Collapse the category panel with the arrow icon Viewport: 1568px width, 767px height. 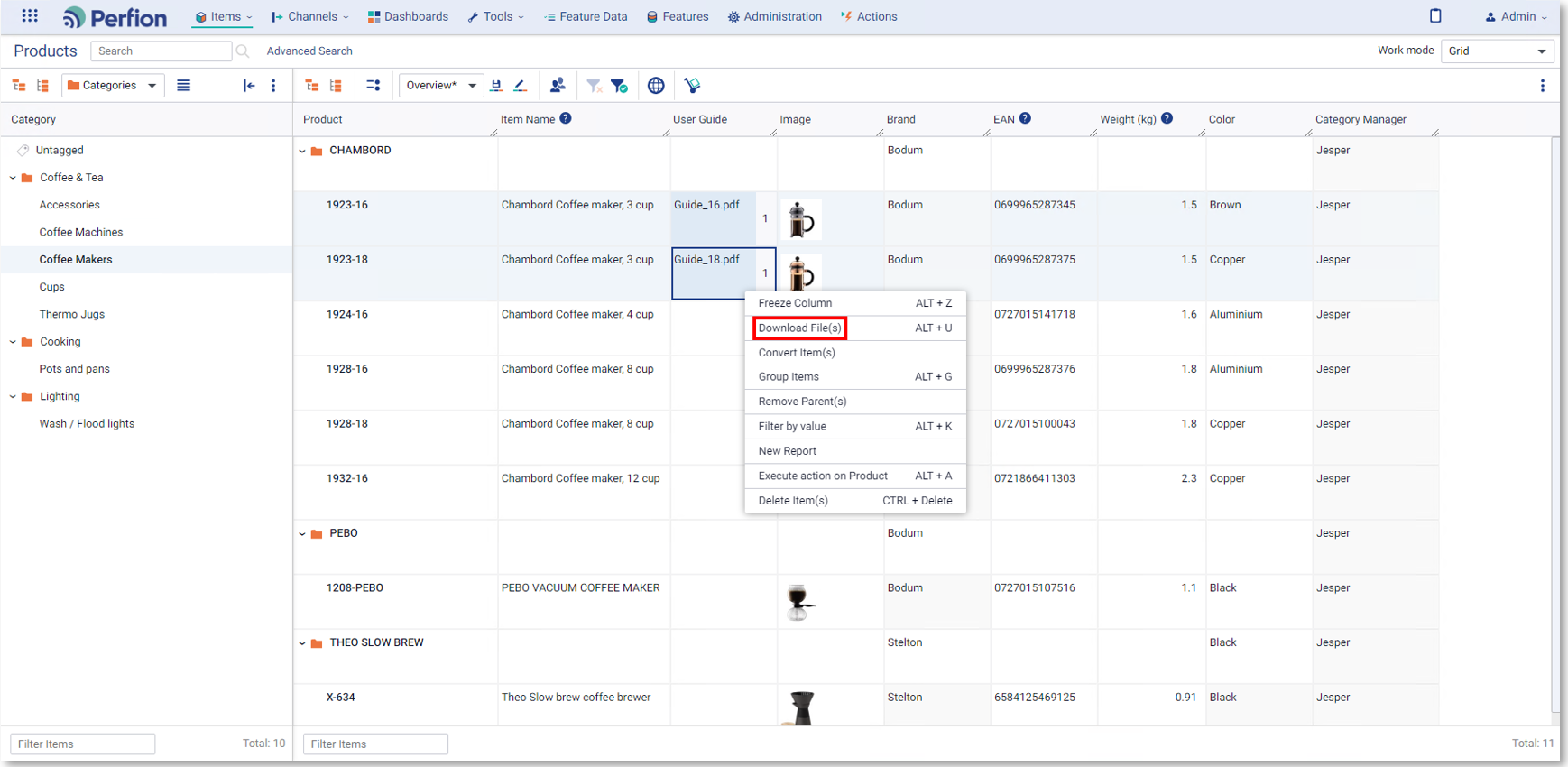[249, 86]
